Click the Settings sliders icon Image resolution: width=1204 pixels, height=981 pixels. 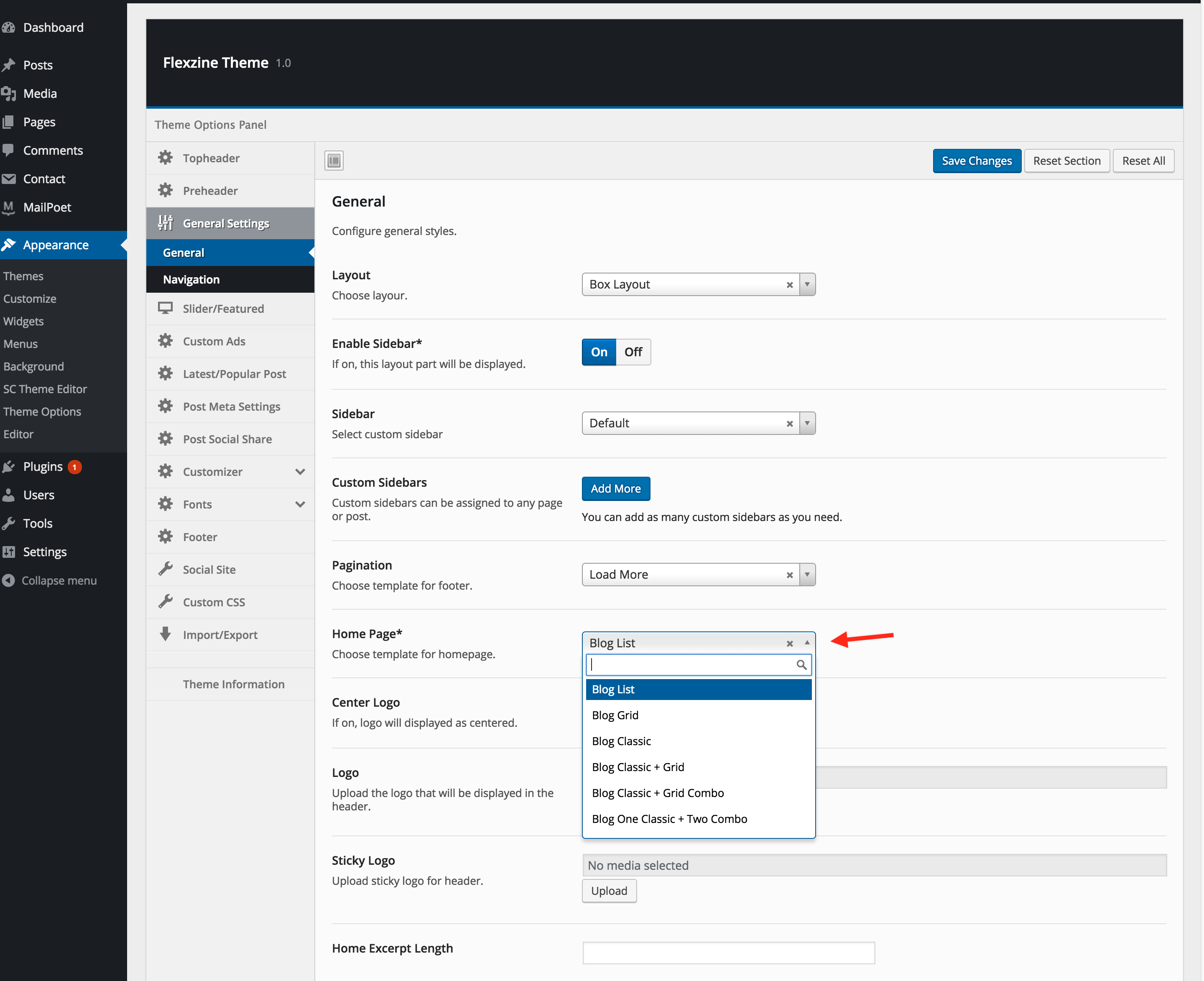(8, 552)
